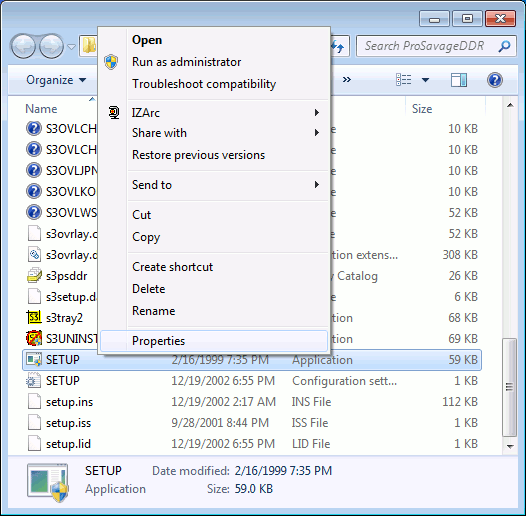This screenshot has height=516, width=526.
Task: Click the IZArc icon in context menu
Action: 114,112
